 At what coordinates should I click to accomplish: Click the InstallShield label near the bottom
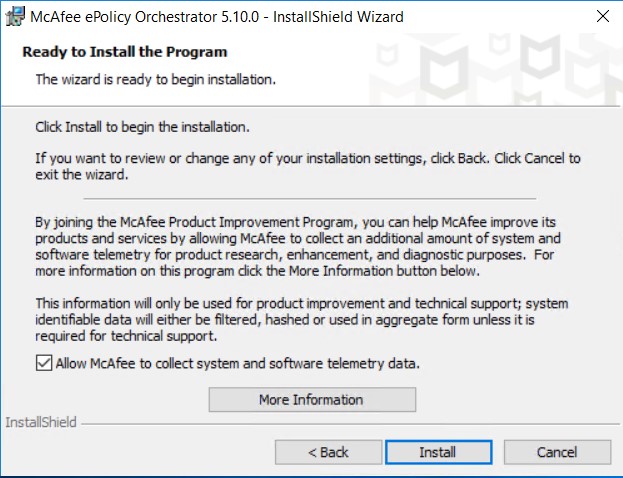pyautogui.click(x=41, y=422)
